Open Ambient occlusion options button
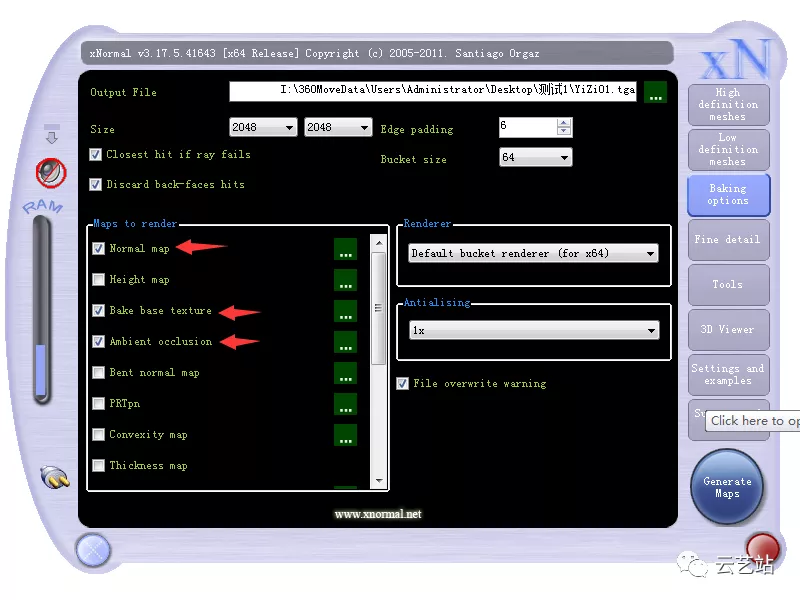 pos(345,342)
